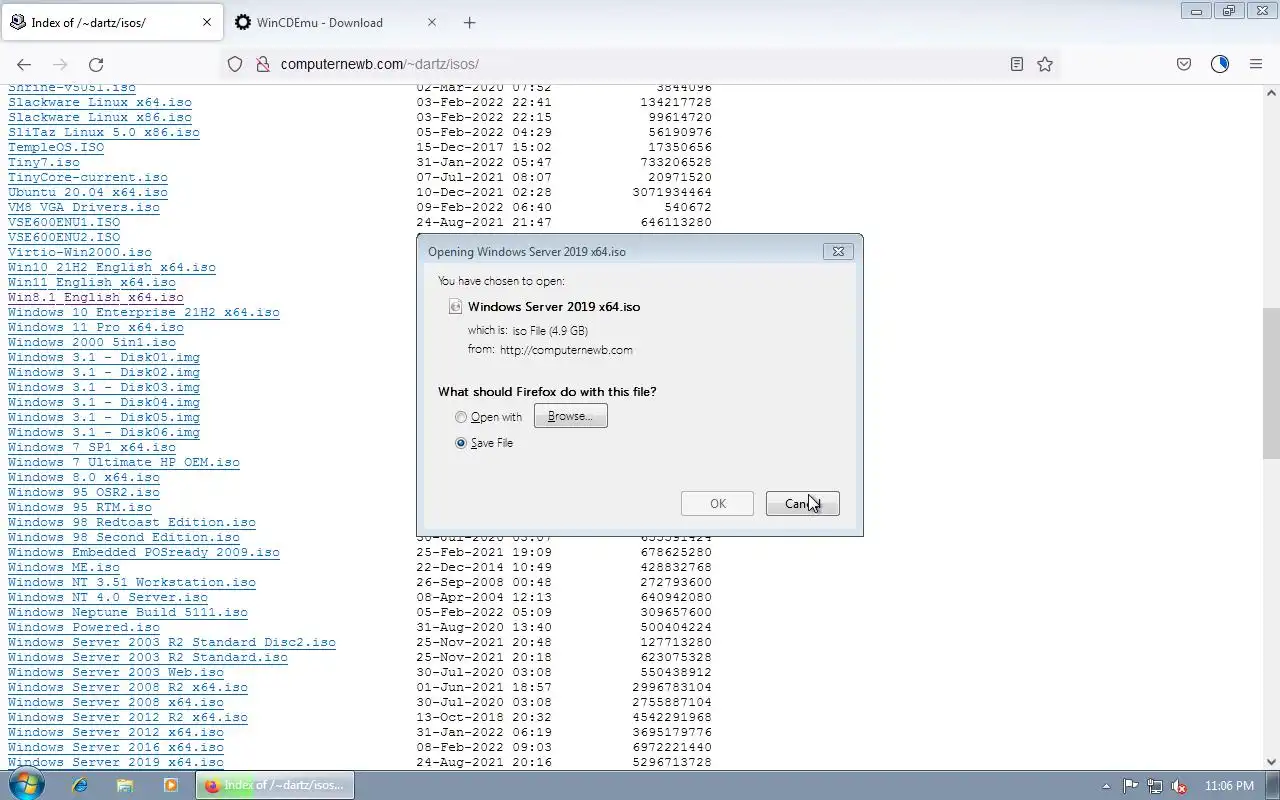This screenshot has height=800, width=1280.
Task: Click the Browse... button in dialog
Action: pyautogui.click(x=570, y=416)
